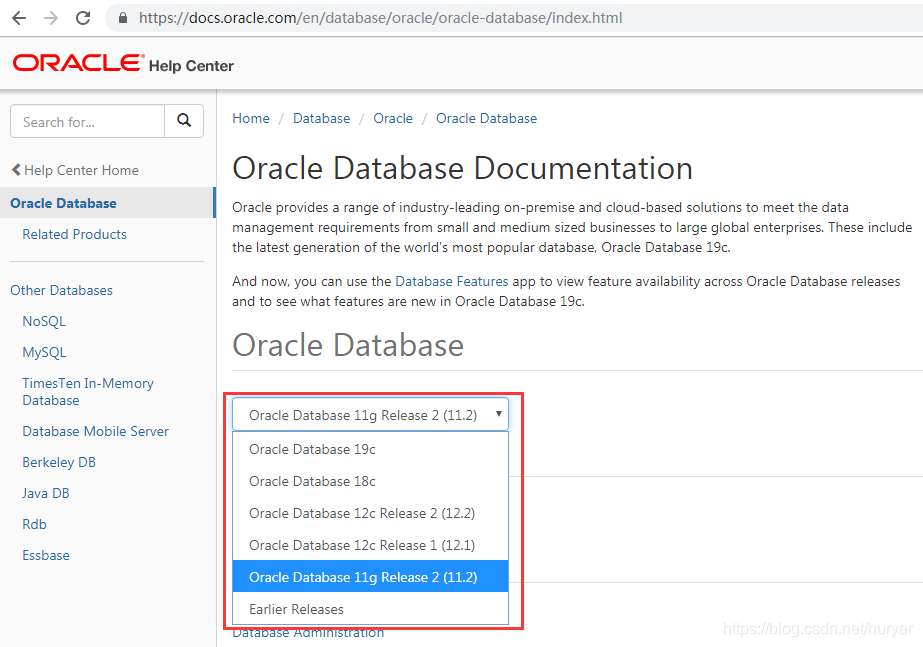Open Other Databases sidebar link
The image size is (923, 647).
point(61,290)
